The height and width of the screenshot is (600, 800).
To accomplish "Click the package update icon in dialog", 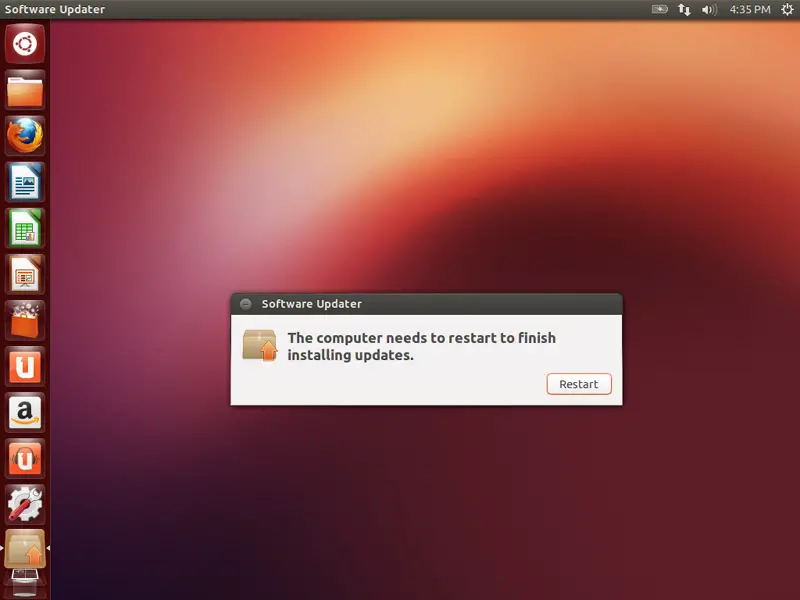I will (x=260, y=345).
